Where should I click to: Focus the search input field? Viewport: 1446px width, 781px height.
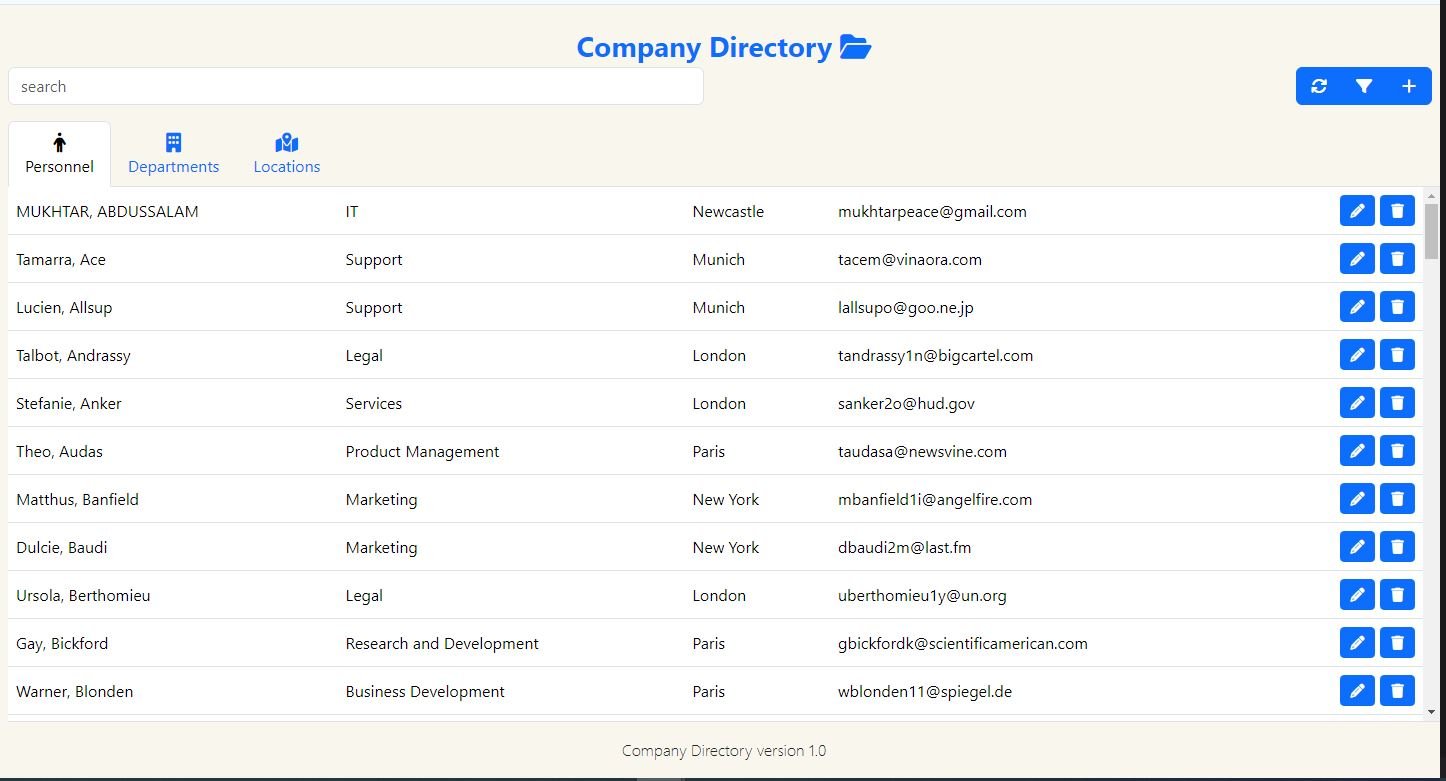(x=355, y=87)
